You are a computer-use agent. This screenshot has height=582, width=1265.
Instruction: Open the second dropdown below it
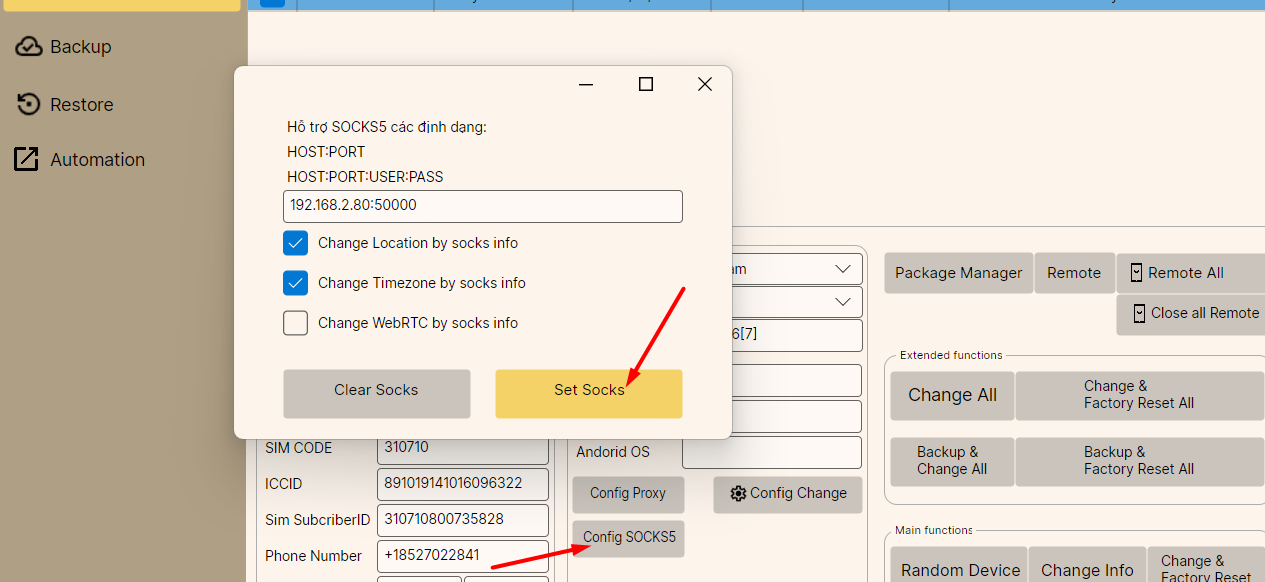[841, 302]
